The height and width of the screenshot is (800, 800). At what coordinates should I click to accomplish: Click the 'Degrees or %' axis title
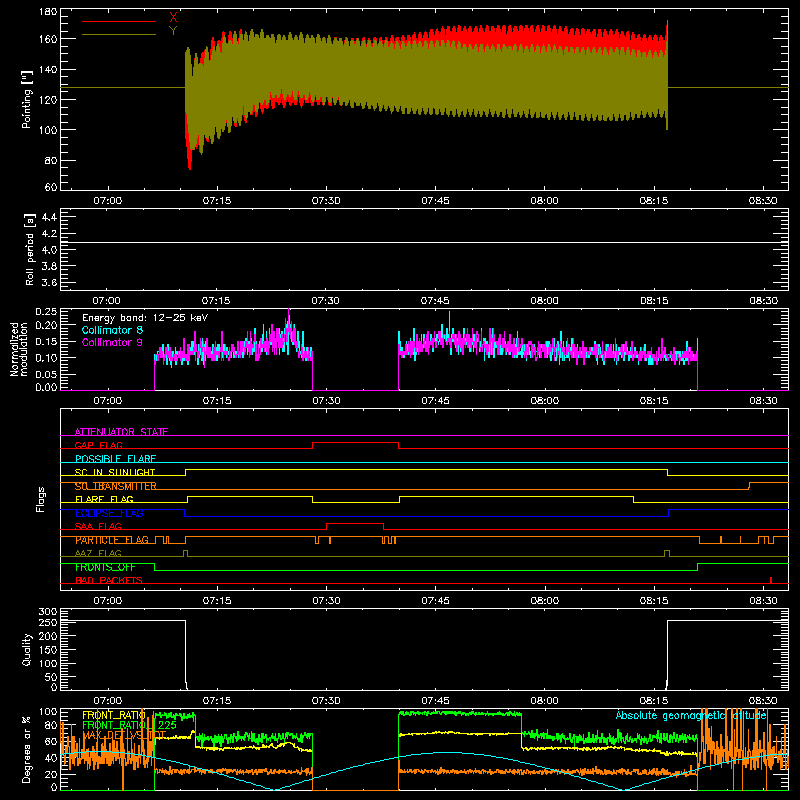27,749
